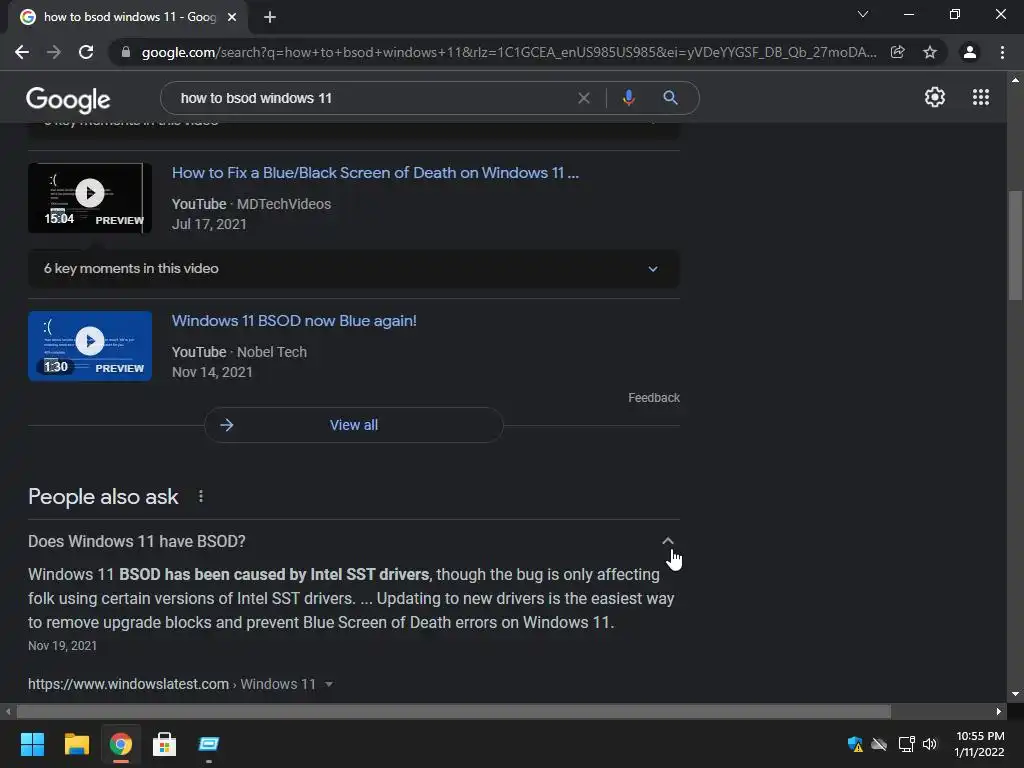Click Chrome icon in taskbar
Image resolution: width=1024 pixels, height=768 pixels.
coord(121,744)
